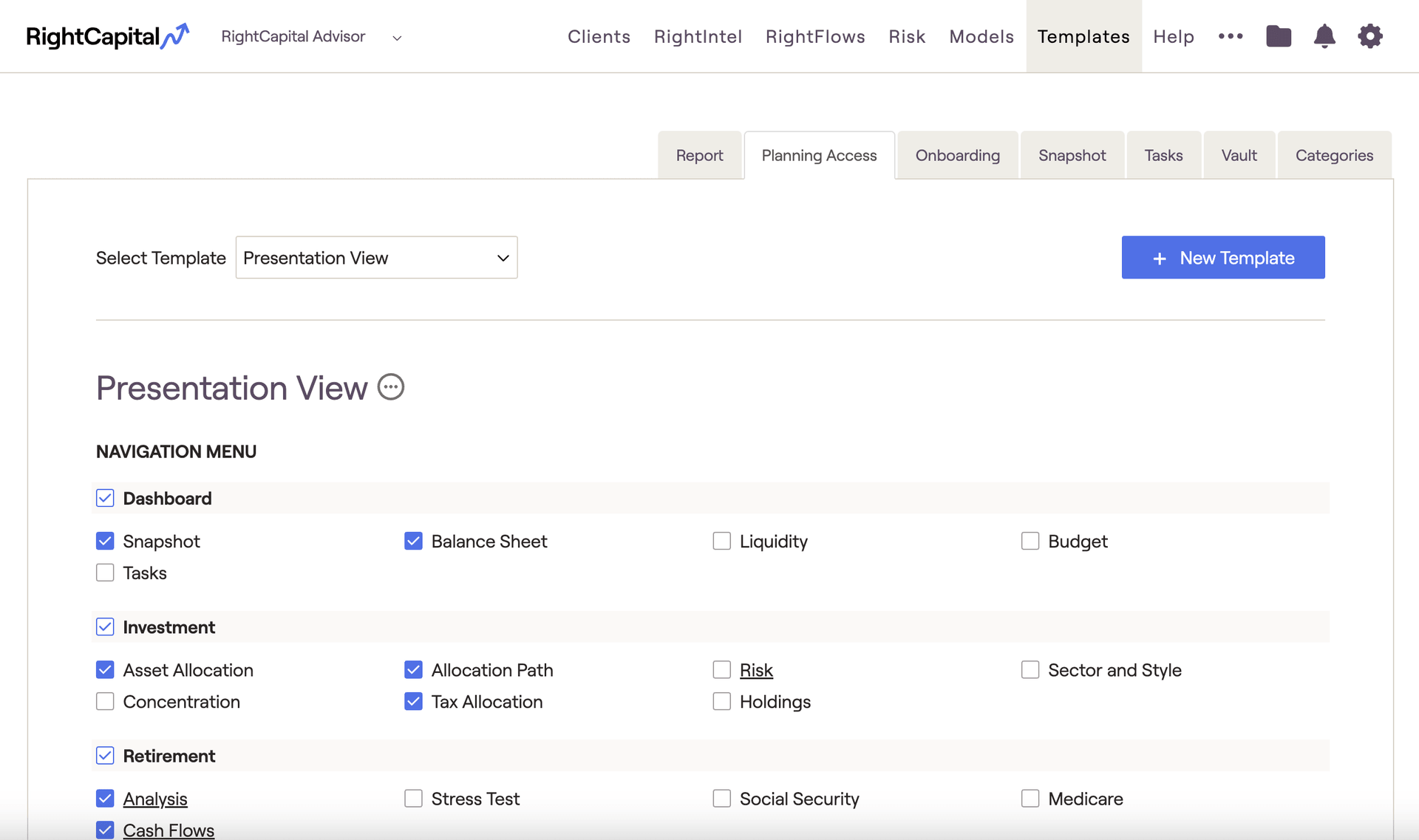Image resolution: width=1419 pixels, height=840 pixels.
Task: Switch to the Onboarding tab
Action: (x=958, y=155)
